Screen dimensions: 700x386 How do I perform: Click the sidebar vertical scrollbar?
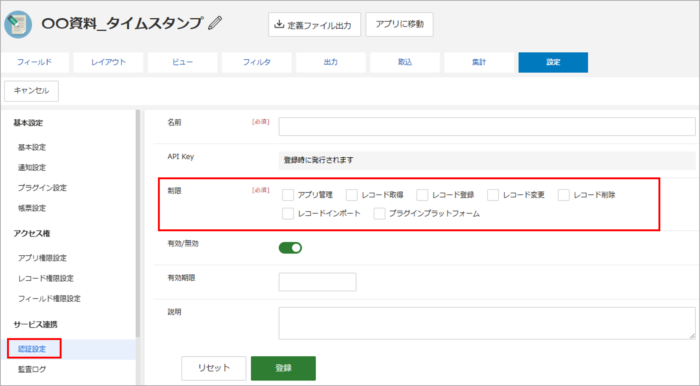pyautogui.click(x=138, y=223)
